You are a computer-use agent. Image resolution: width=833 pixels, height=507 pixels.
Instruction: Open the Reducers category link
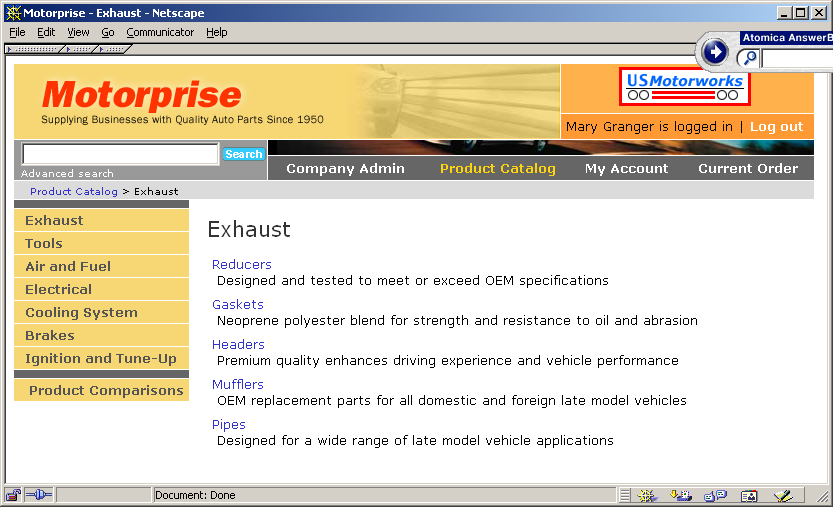(242, 264)
